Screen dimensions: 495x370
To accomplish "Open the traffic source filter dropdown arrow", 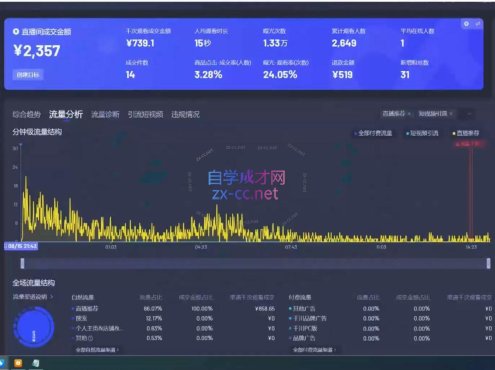I will (469, 114).
